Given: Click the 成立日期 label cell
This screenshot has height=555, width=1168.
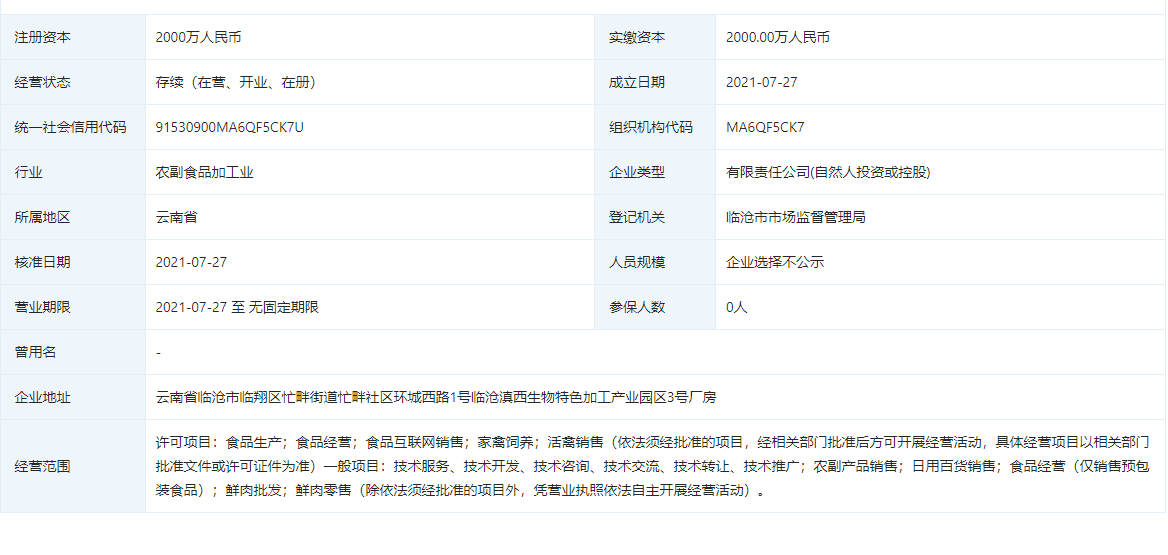Looking at the screenshot, I should (655, 82).
